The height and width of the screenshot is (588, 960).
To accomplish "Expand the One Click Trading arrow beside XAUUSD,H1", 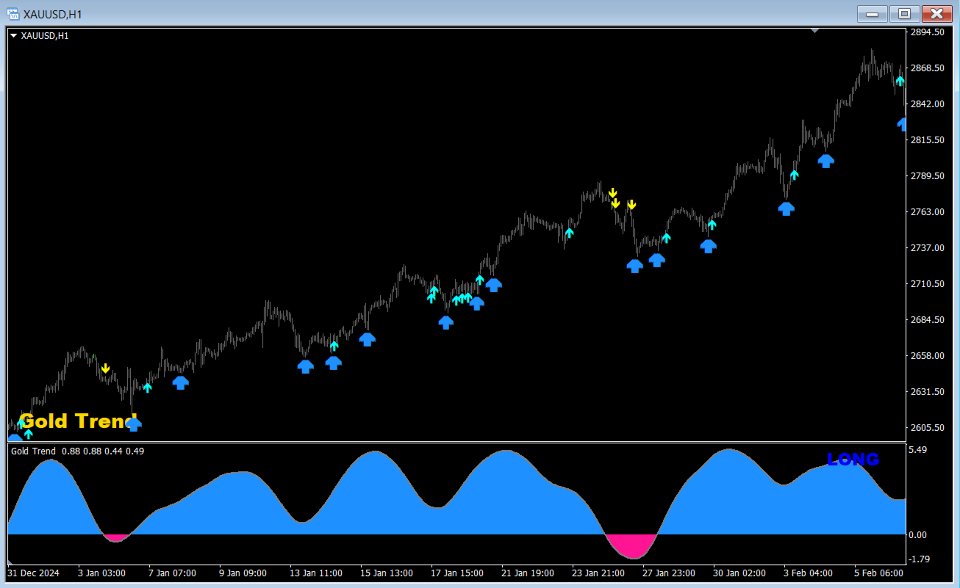I will tap(14, 34).
